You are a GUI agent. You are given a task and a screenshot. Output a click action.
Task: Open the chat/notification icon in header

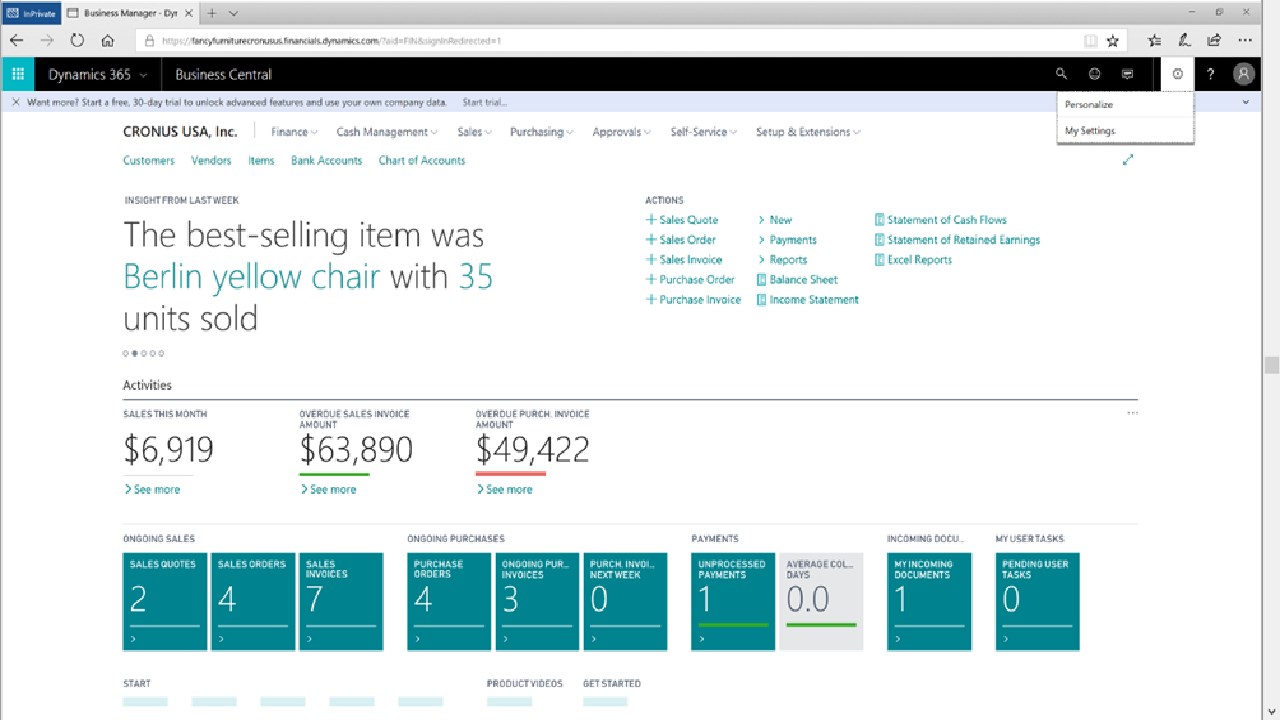1127,74
